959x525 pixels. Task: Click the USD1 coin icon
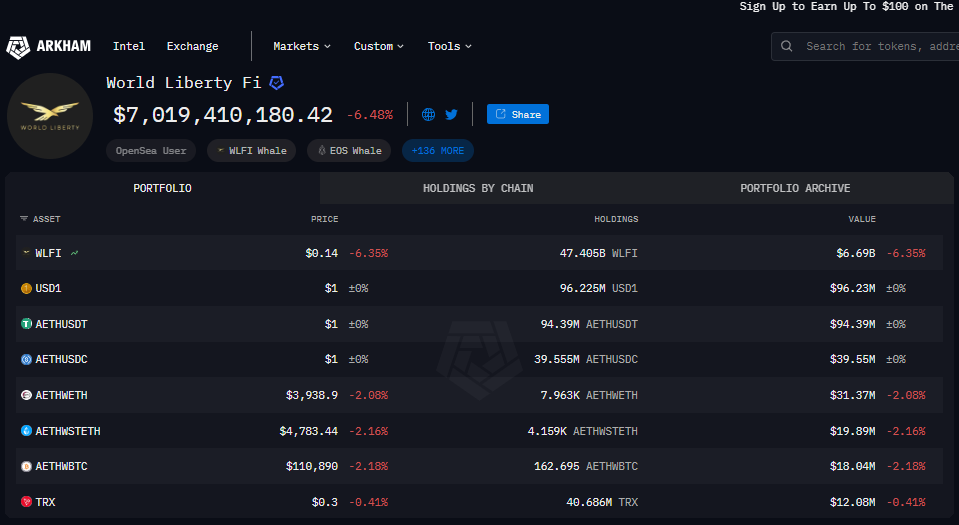26,288
